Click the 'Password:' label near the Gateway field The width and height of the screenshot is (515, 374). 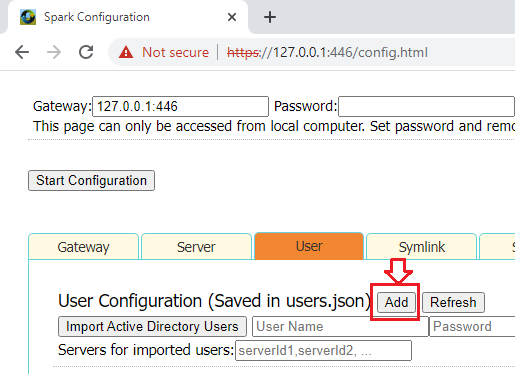[305, 106]
